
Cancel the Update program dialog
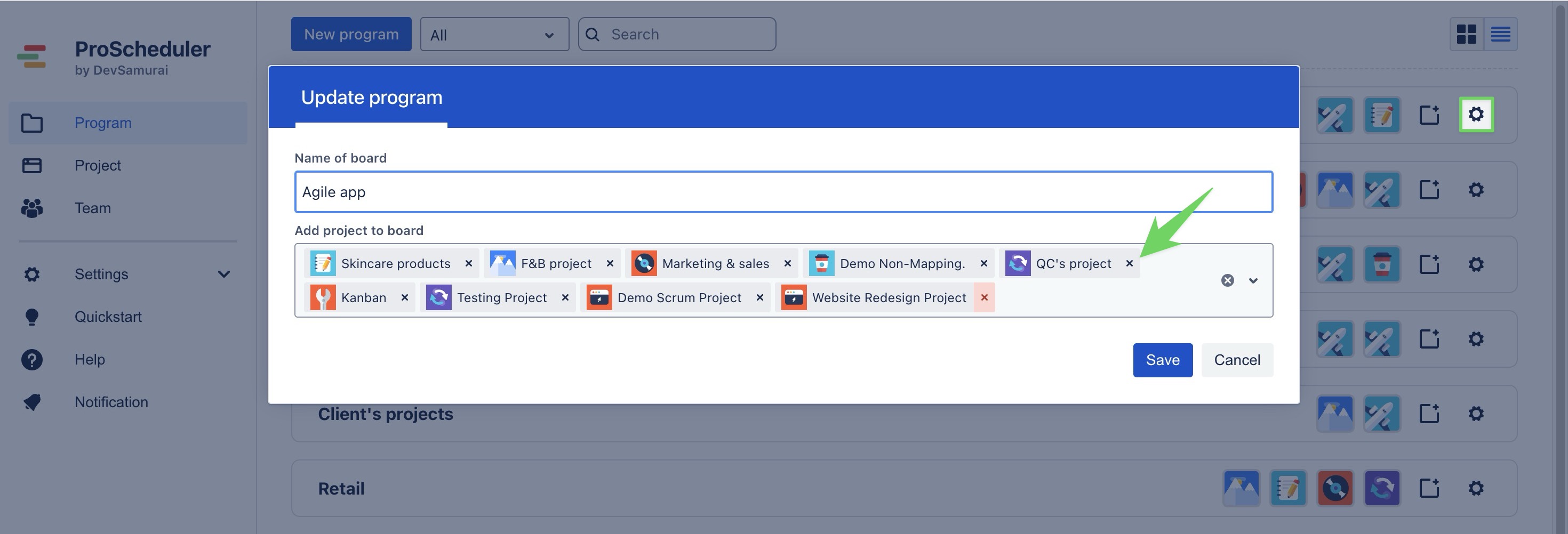1236,360
